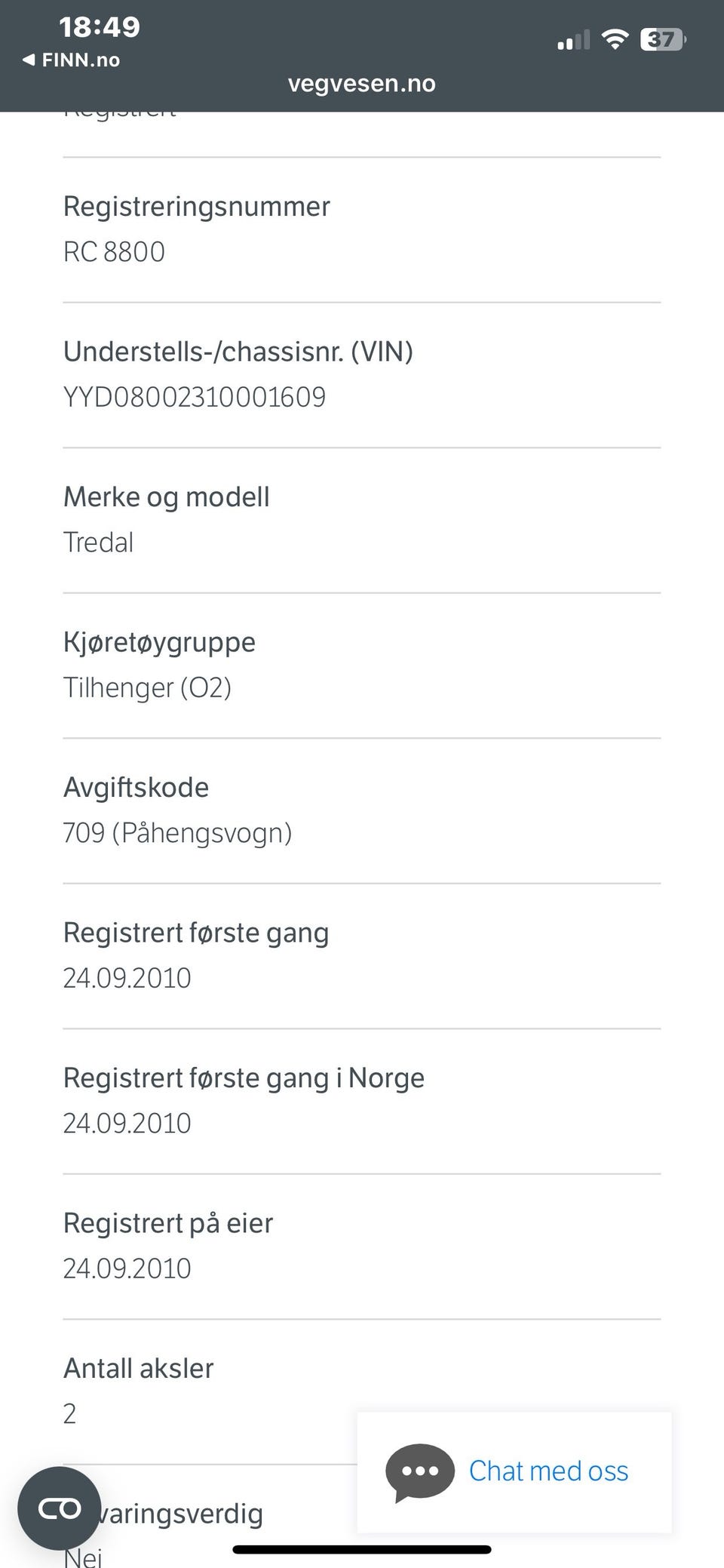Tap the Understells-/chassisnr. (VIN) heading
The image size is (724, 1568).
[x=238, y=352]
